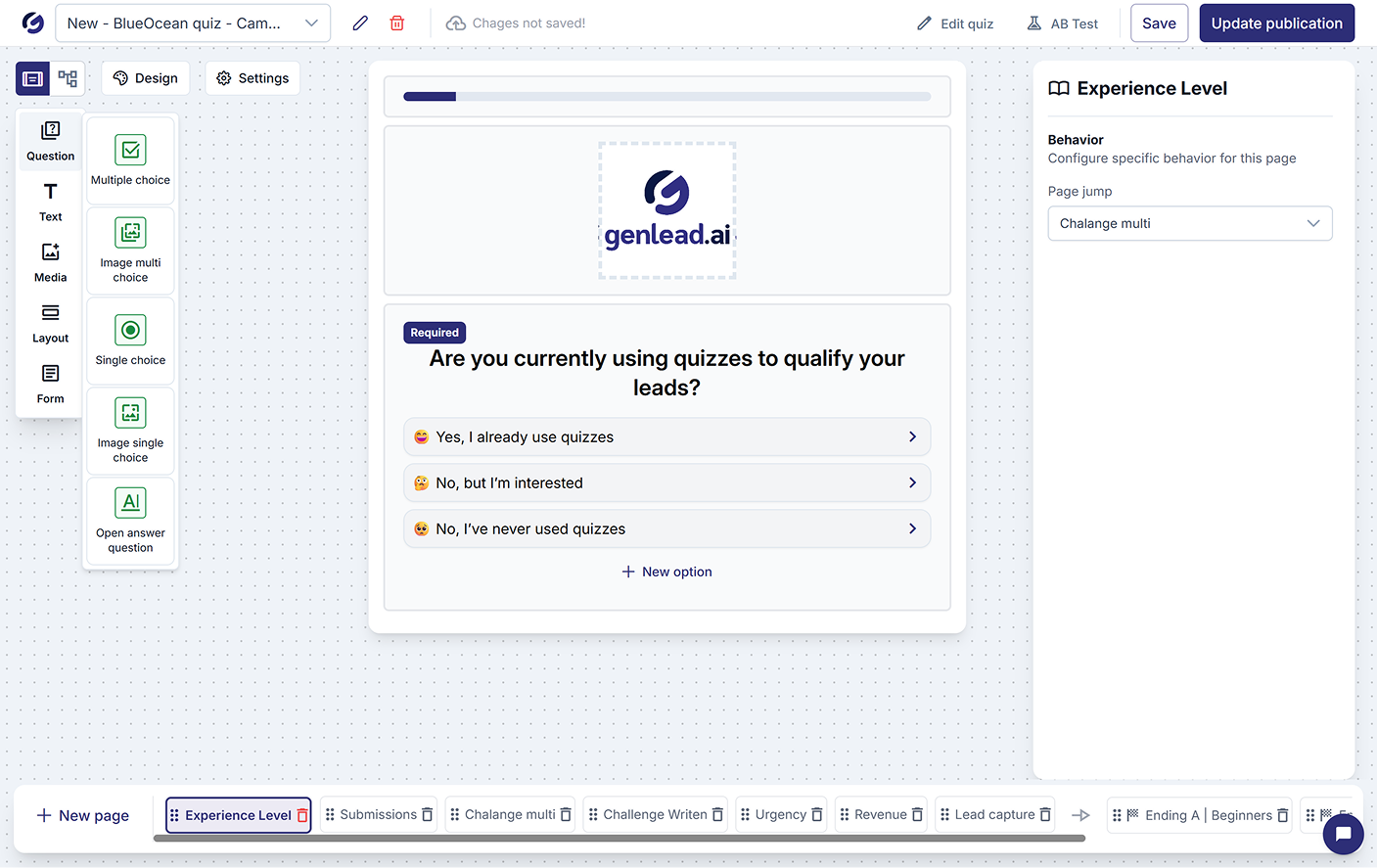Expand the Page jump dropdown
Image resolution: width=1377 pixels, height=868 pixels.
(x=1189, y=223)
